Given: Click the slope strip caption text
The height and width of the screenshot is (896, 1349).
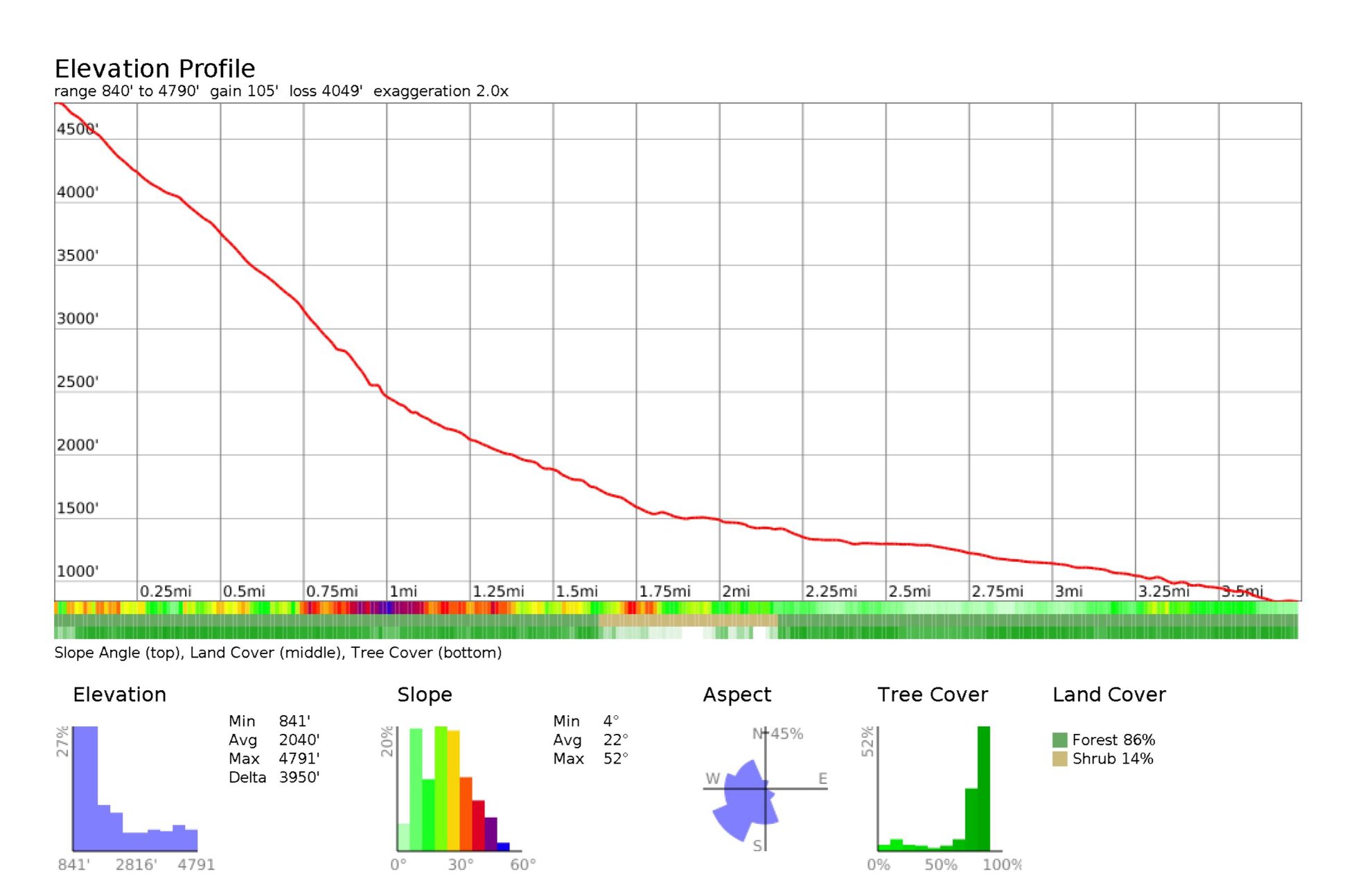Looking at the screenshot, I should 278,653.
